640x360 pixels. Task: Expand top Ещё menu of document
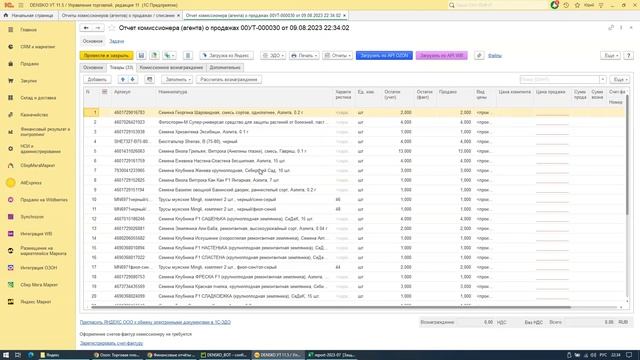point(611,56)
